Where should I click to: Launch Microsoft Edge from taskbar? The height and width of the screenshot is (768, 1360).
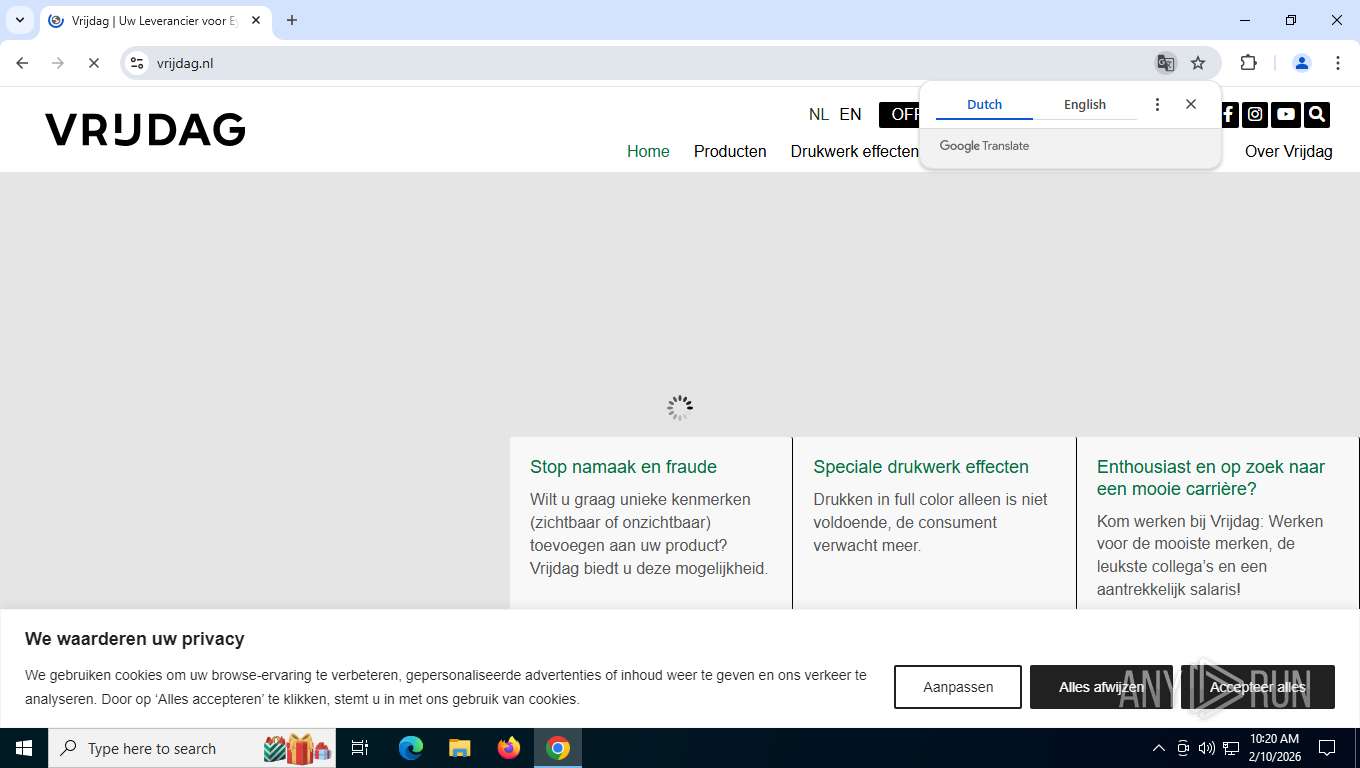pyautogui.click(x=411, y=748)
